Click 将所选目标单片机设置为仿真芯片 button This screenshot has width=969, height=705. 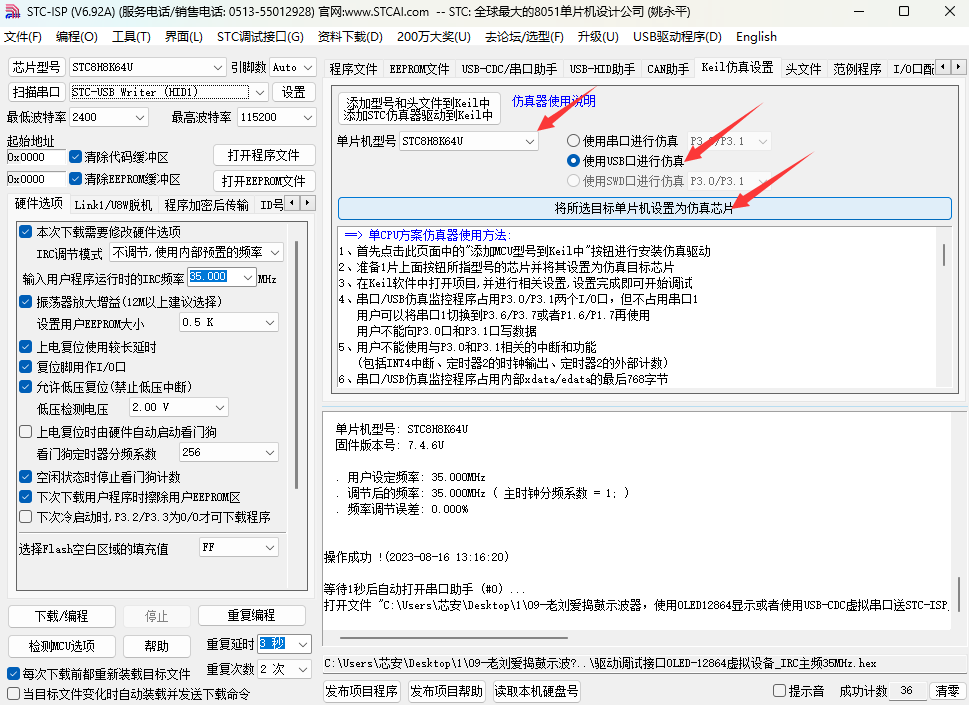[645, 208]
